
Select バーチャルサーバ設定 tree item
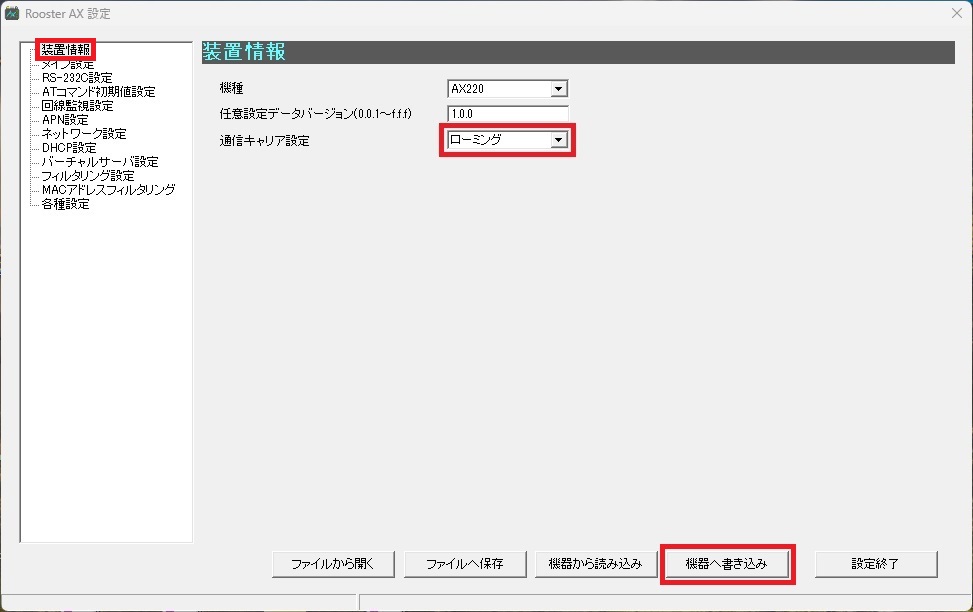coord(100,161)
